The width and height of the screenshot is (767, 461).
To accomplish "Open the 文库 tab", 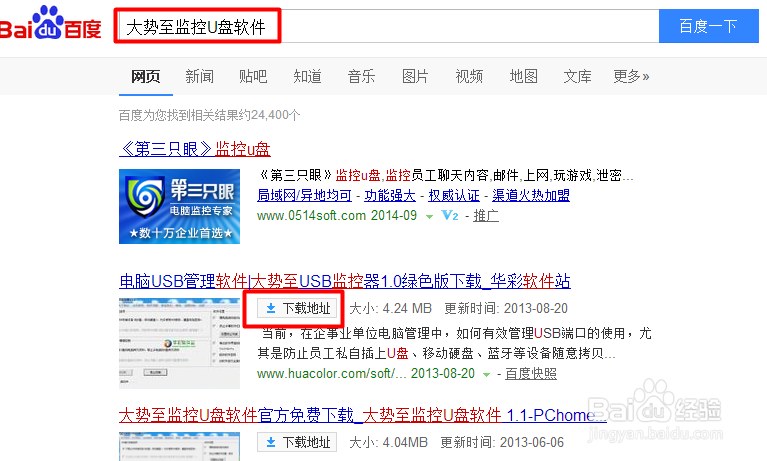I will [x=577, y=76].
